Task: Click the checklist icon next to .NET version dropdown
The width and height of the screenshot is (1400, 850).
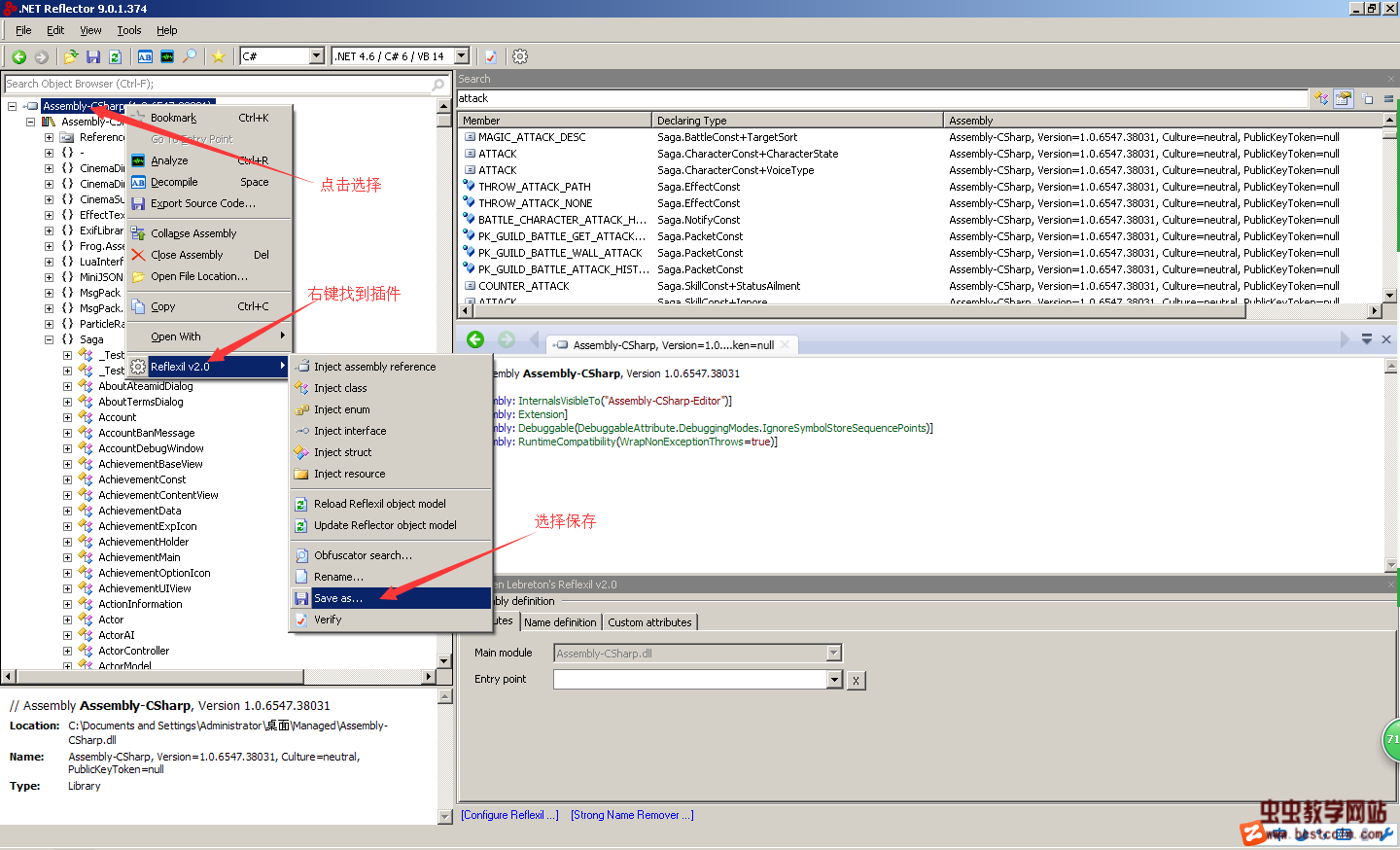Action: (x=491, y=56)
